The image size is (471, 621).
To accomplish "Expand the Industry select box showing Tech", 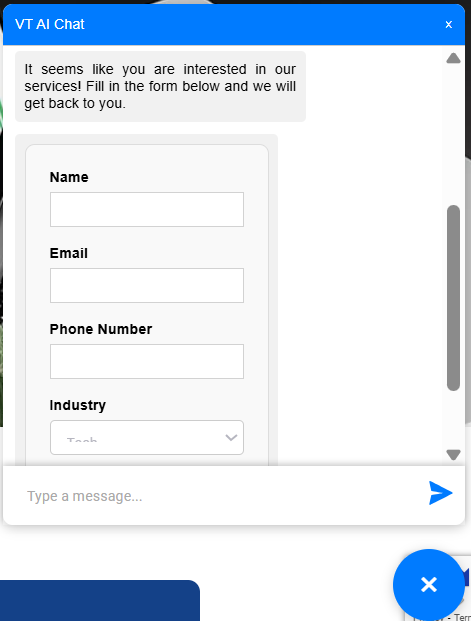I will pos(147,437).
